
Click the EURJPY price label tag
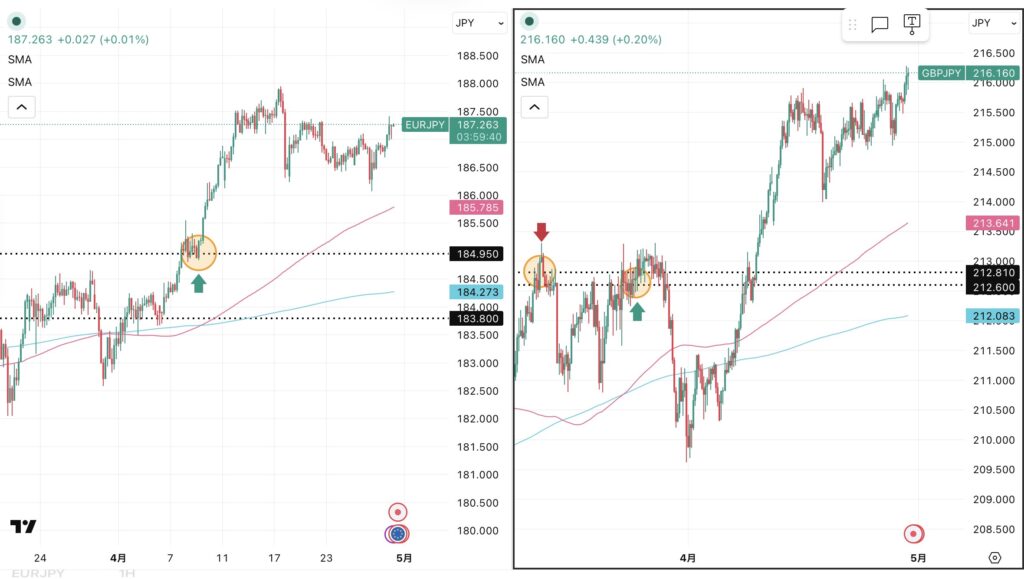point(424,125)
